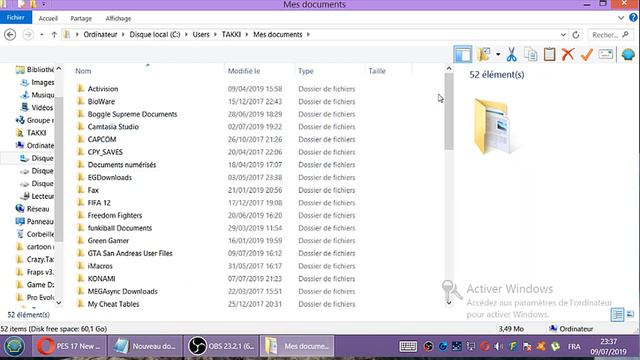
Task: Switch to details view icon at bottom right
Action: pos(617,315)
